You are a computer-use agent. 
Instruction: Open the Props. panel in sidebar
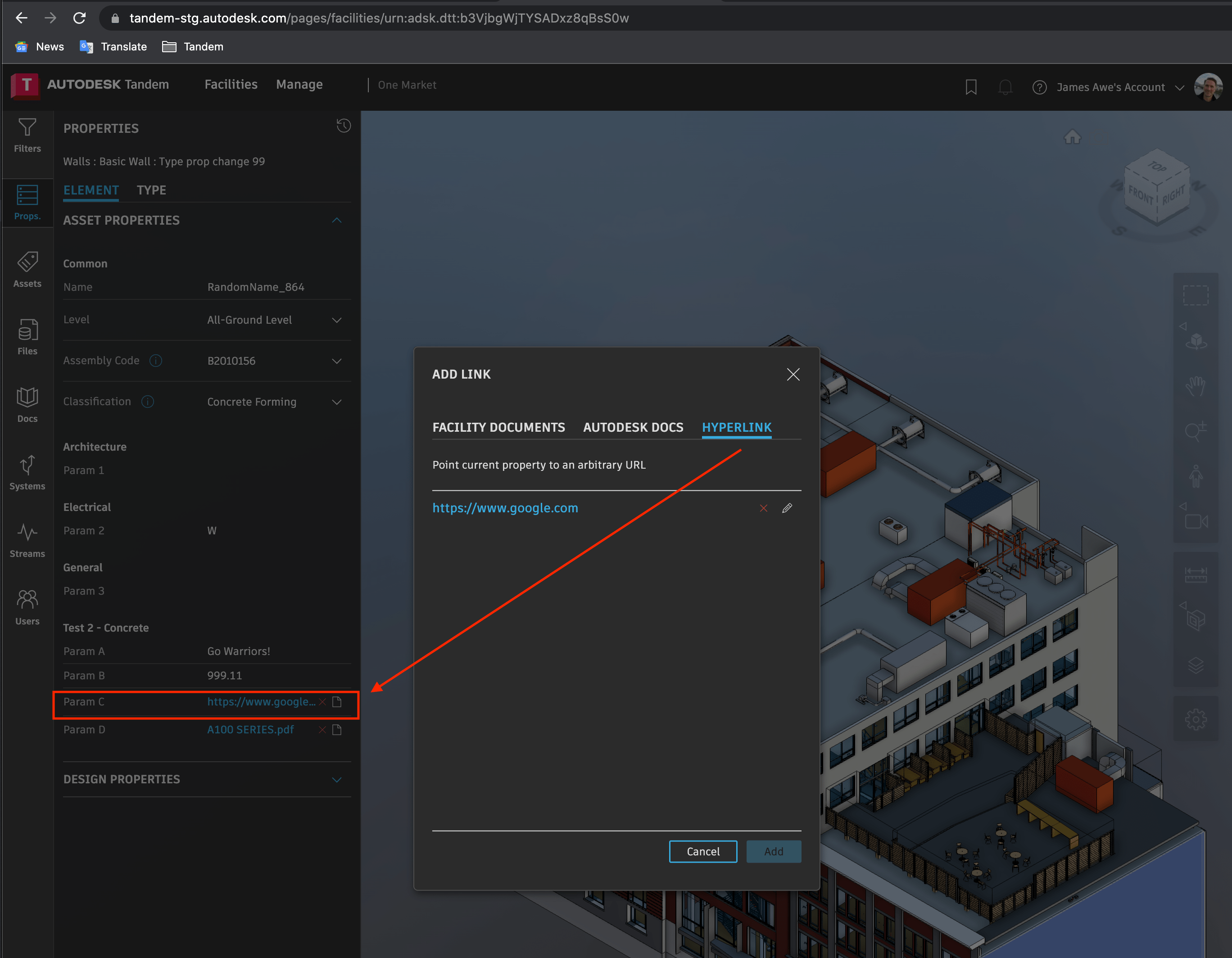(x=27, y=203)
